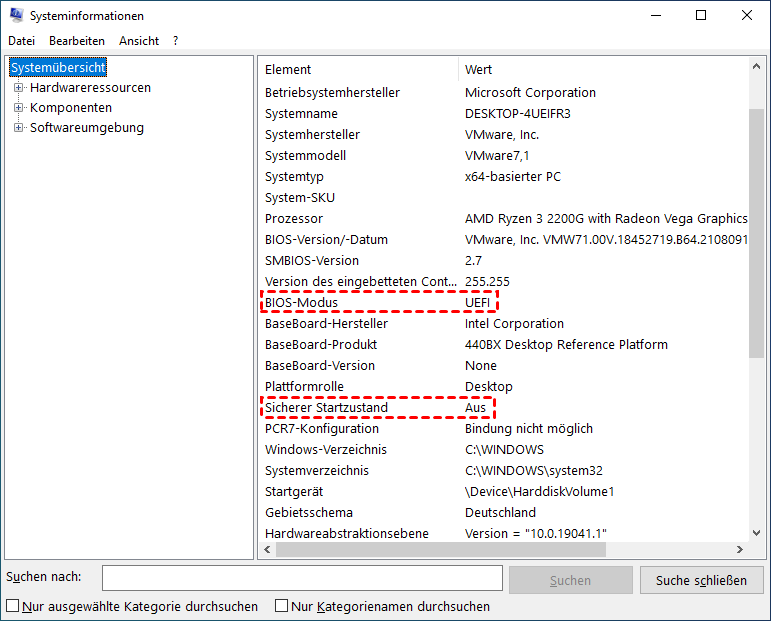Enable Nur ausgewählte Kategorie durchsuchen checkbox
This screenshot has height=621, width=771.
13,606
